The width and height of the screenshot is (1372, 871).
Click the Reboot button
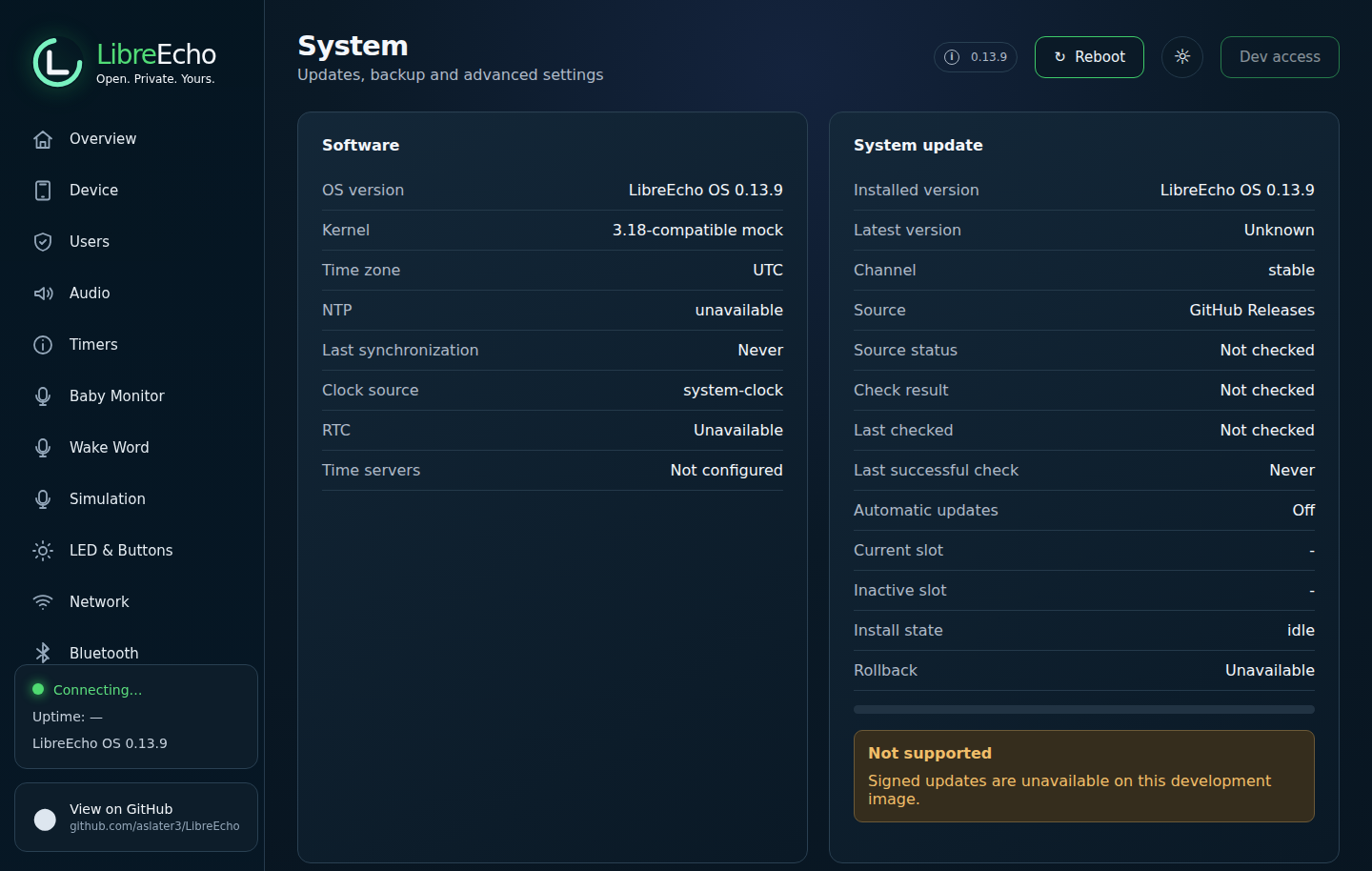(1089, 57)
